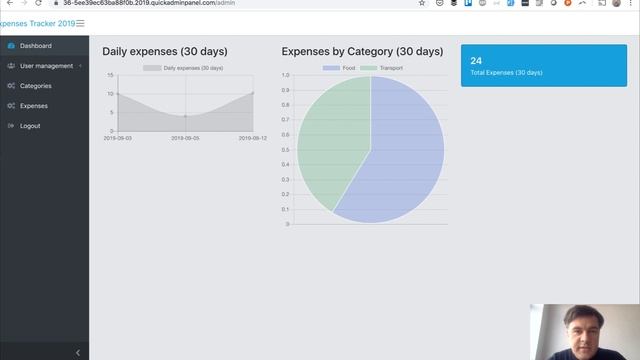The image size is (640, 360).
Task: Click the Expenses Tracker 2019 brand link
Action: tap(37, 23)
